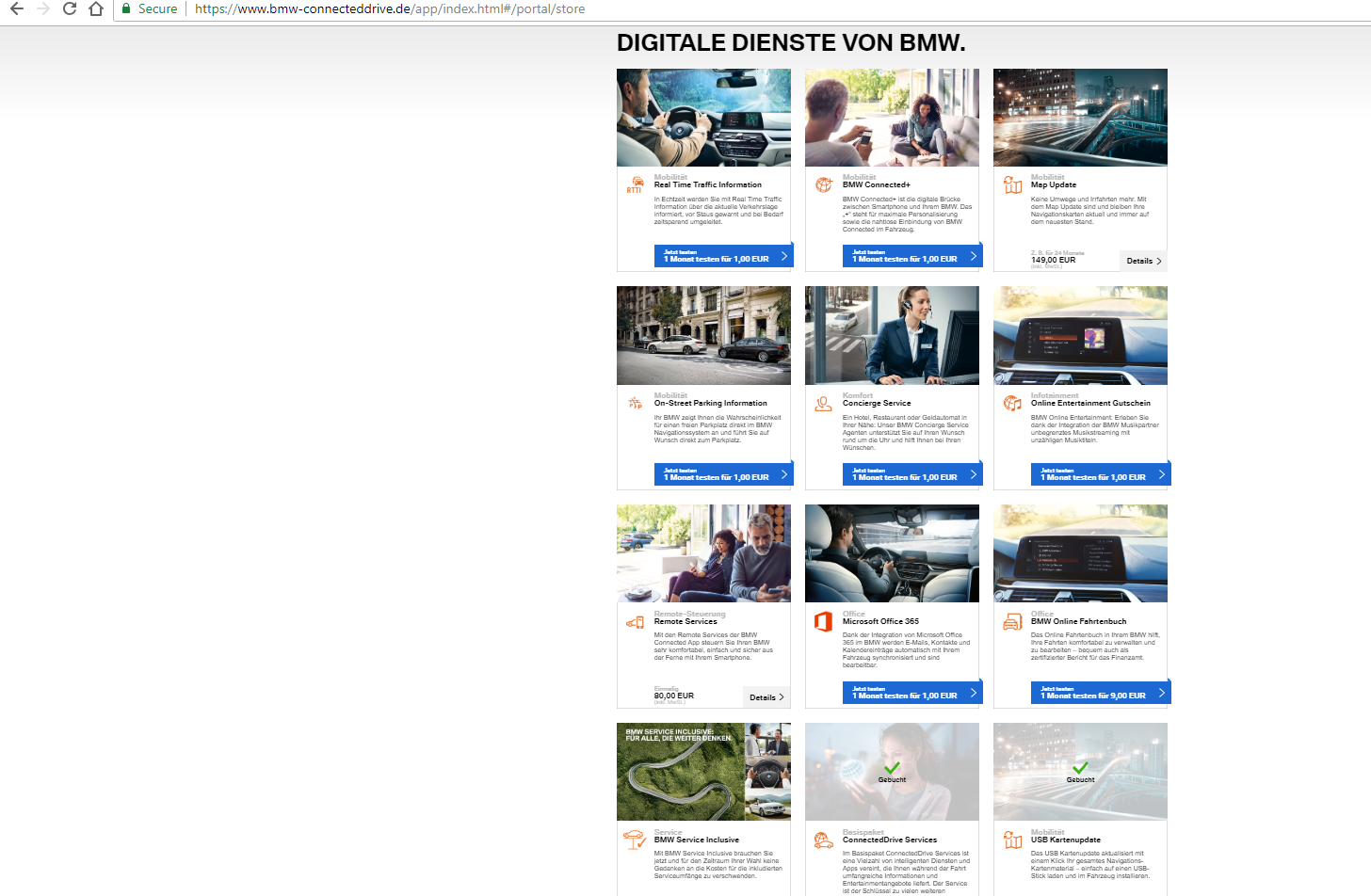This screenshot has width=1371, height=896.
Task: Click the booked ConnectedDrive Services tile
Action: point(892,772)
